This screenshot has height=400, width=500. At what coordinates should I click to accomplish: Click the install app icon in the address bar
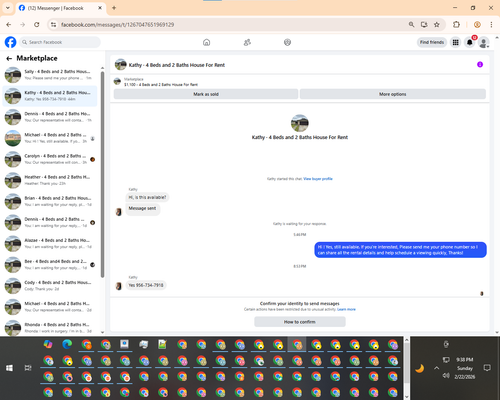pos(424,24)
